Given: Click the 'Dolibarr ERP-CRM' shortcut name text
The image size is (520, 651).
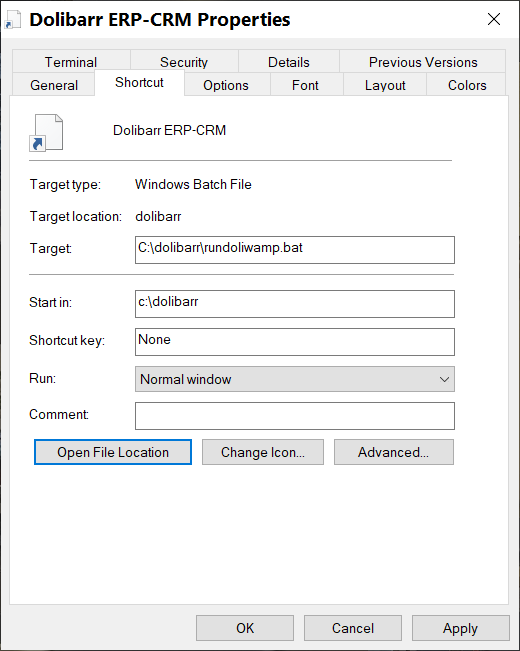Looking at the screenshot, I should pyautogui.click(x=169, y=130).
